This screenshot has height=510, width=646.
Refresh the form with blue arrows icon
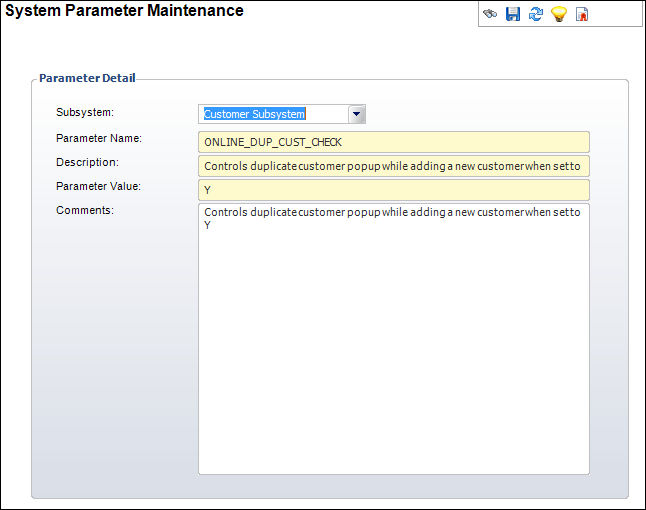[x=536, y=14]
